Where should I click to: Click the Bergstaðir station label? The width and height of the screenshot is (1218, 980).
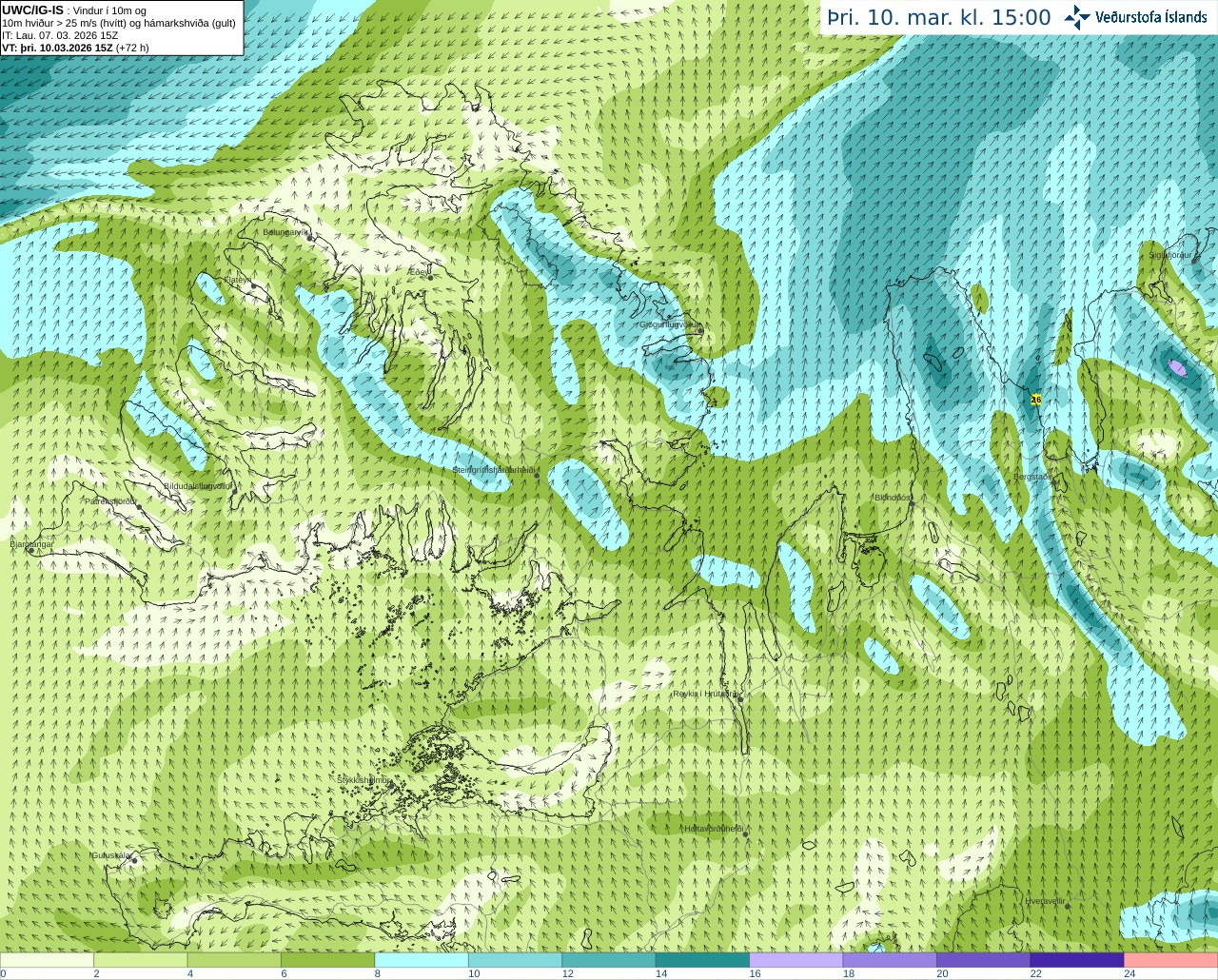[x=1031, y=477]
